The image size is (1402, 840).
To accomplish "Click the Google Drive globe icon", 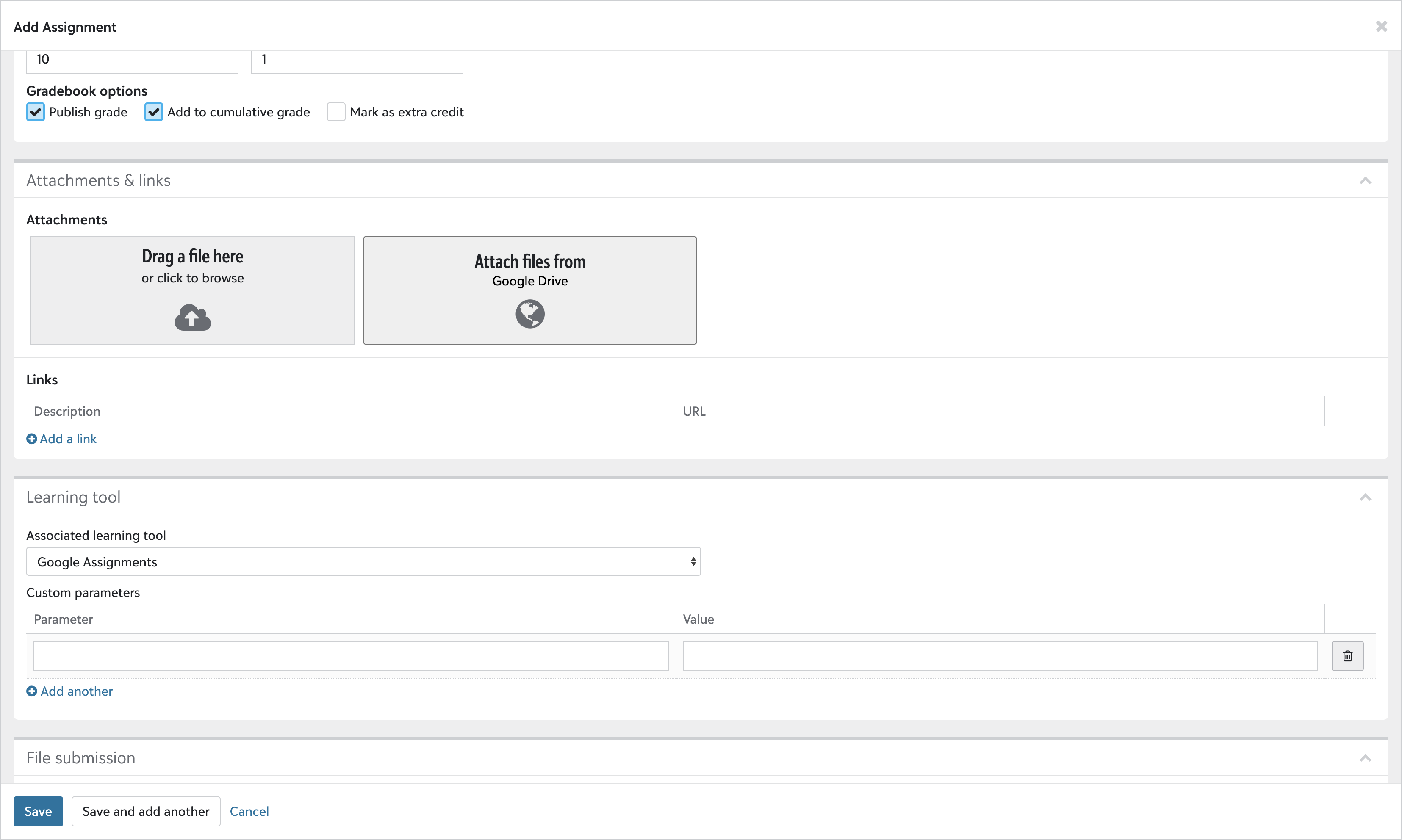I will [x=530, y=314].
